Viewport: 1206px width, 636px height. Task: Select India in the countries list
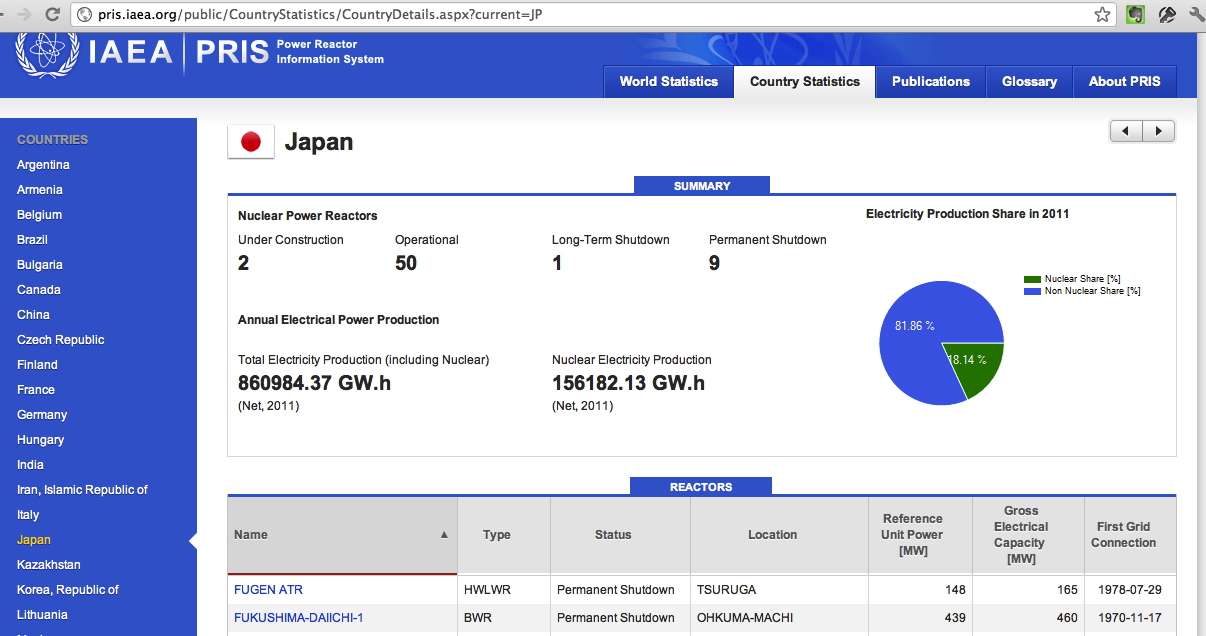pyautogui.click(x=30, y=465)
